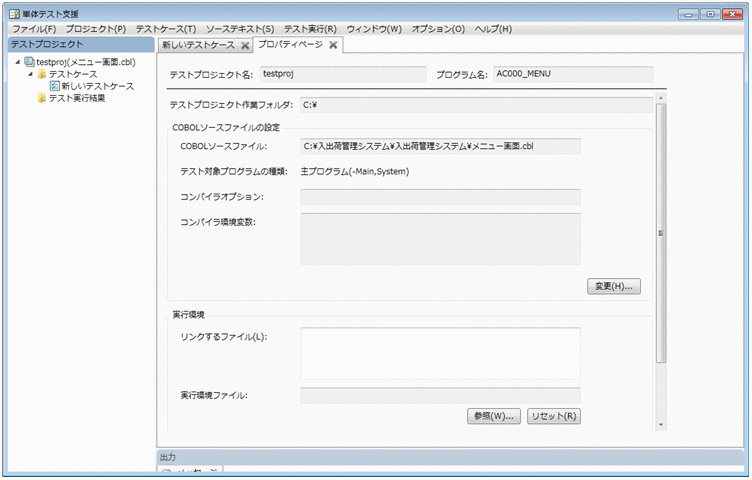
Task: Collapse the testproj tree node
Action: pyautogui.click(x=18, y=62)
